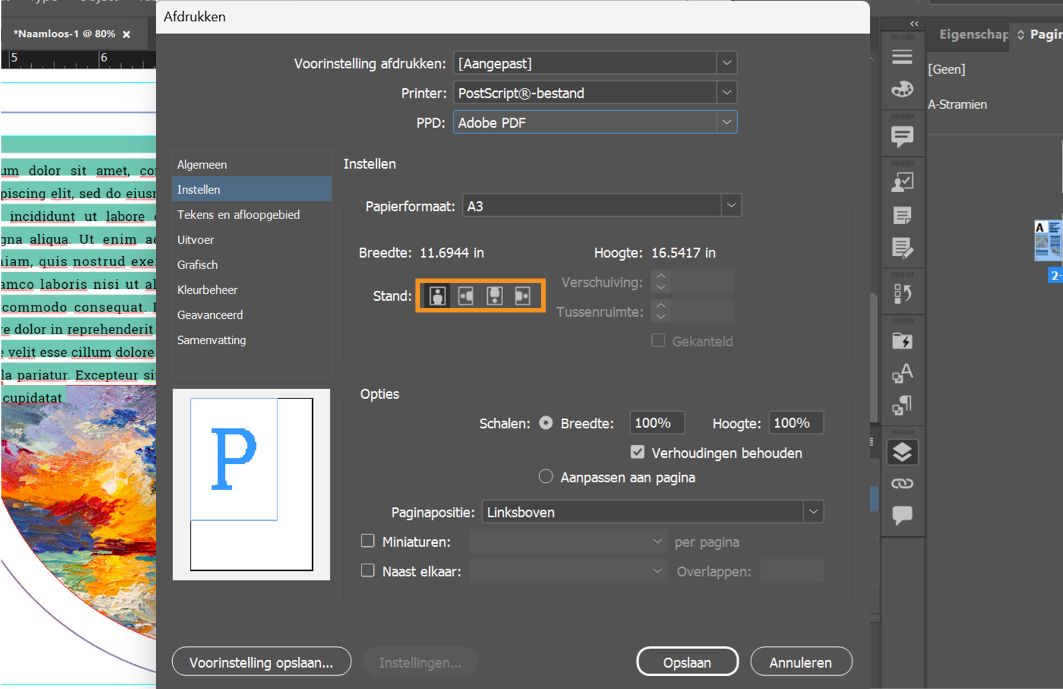Open the color palette Swatches icon
Image resolution: width=1063 pixels, height=689 pixels.
pyautogui.click(x=902, y=89)
